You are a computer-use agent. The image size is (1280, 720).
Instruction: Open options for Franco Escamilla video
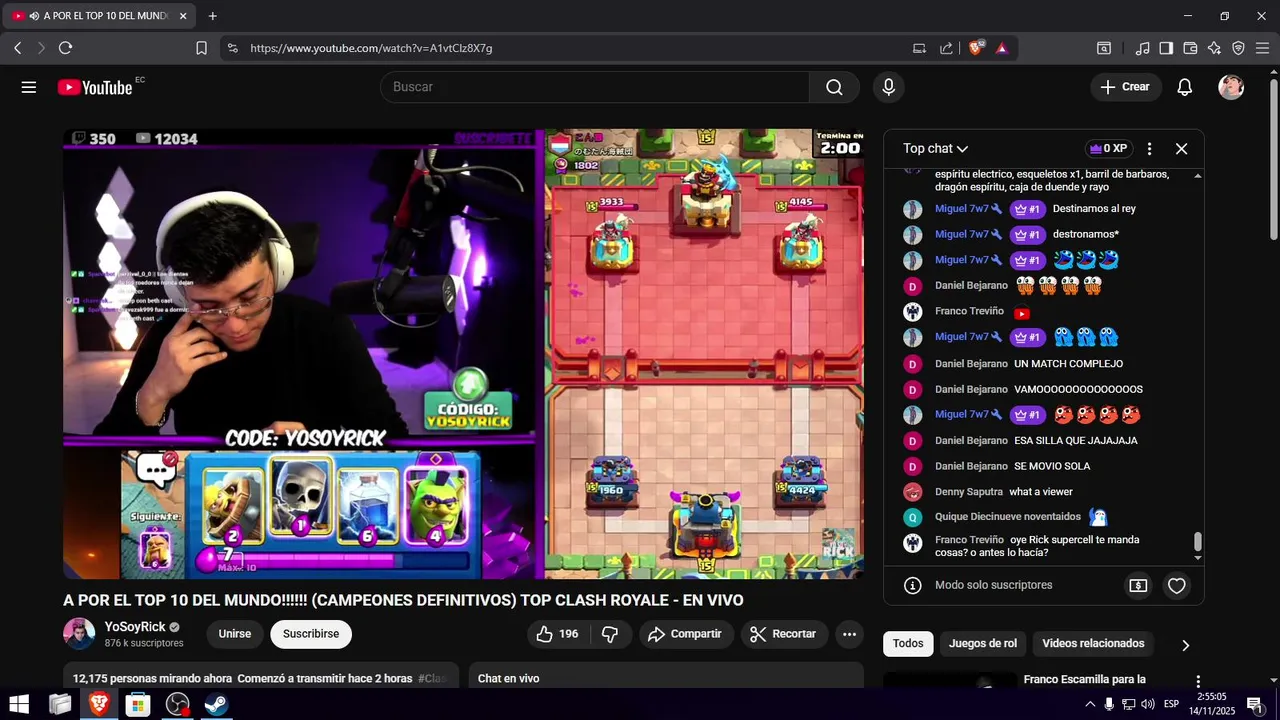(1198, 682)
